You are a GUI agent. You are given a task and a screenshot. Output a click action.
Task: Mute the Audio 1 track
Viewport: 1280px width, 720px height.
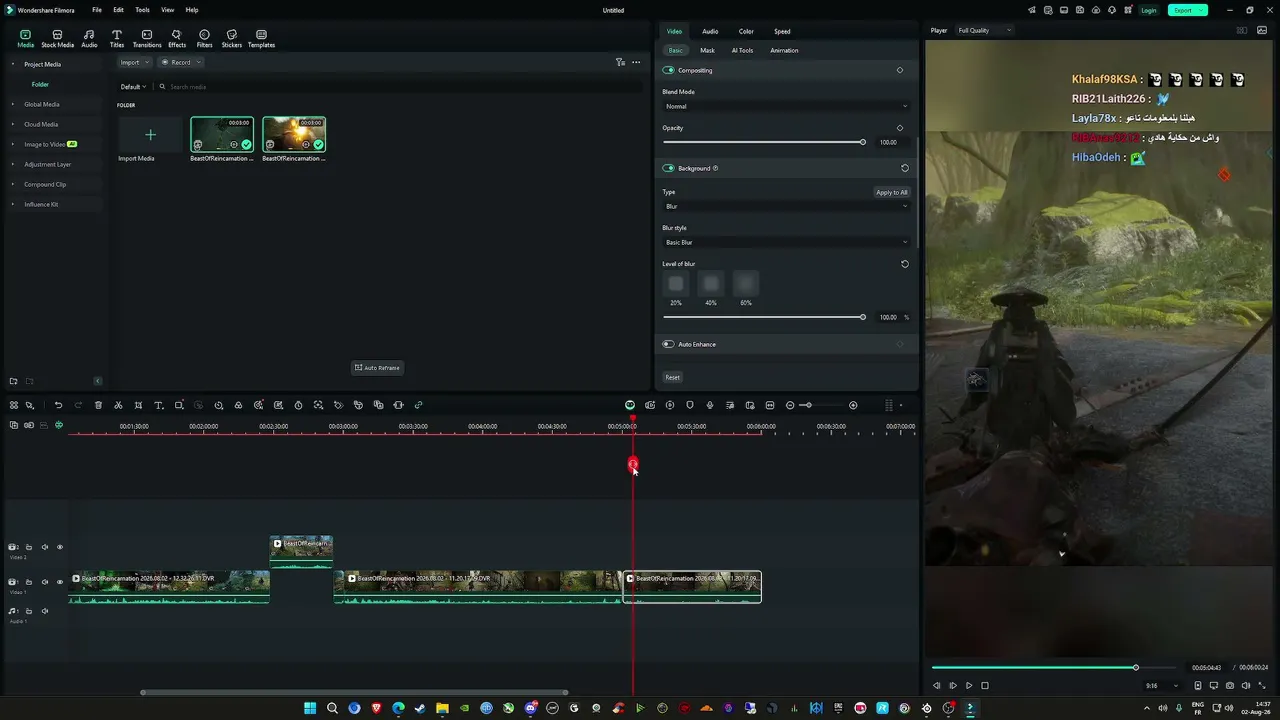[x=45, y=611]
